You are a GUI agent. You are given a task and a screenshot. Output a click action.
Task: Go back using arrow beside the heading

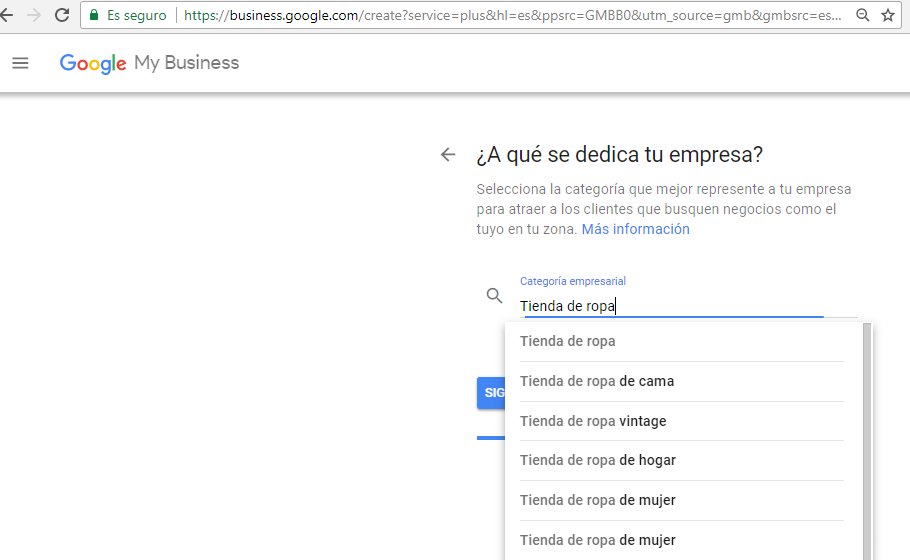(448, 155)
